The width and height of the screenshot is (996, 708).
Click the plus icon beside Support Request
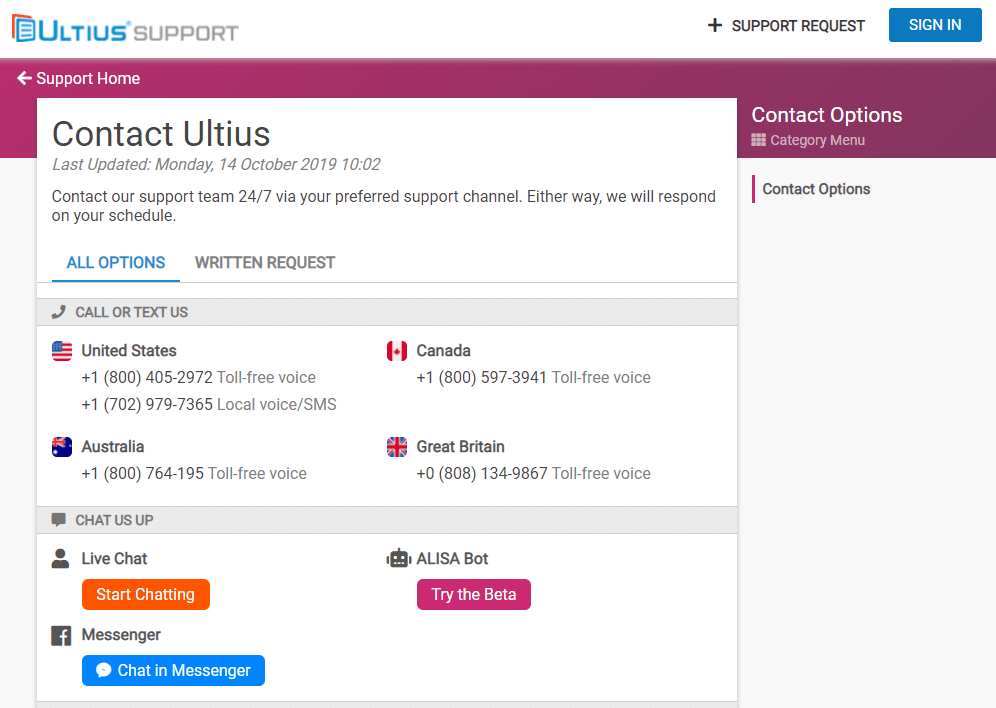point(715,25)
